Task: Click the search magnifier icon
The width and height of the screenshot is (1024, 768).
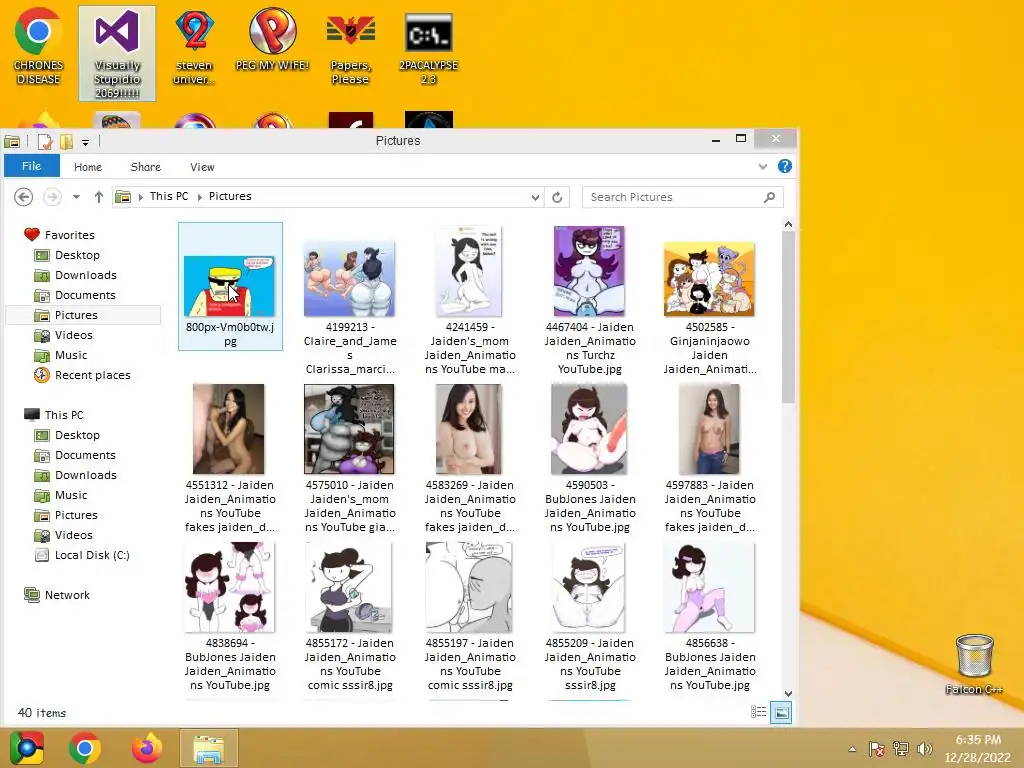Action: coord(769,197)
